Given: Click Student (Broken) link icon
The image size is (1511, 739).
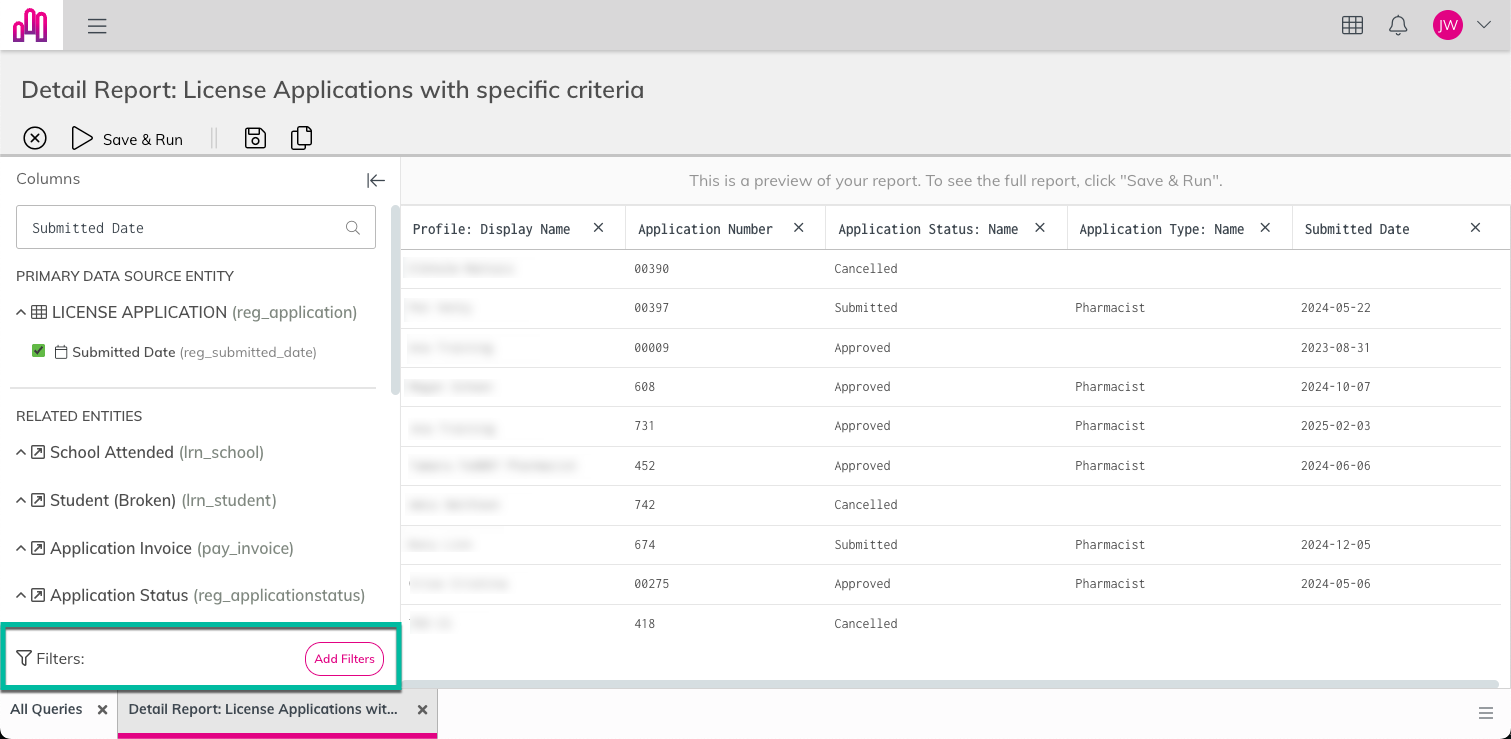Looking at the screenshot, I should 38,501.
